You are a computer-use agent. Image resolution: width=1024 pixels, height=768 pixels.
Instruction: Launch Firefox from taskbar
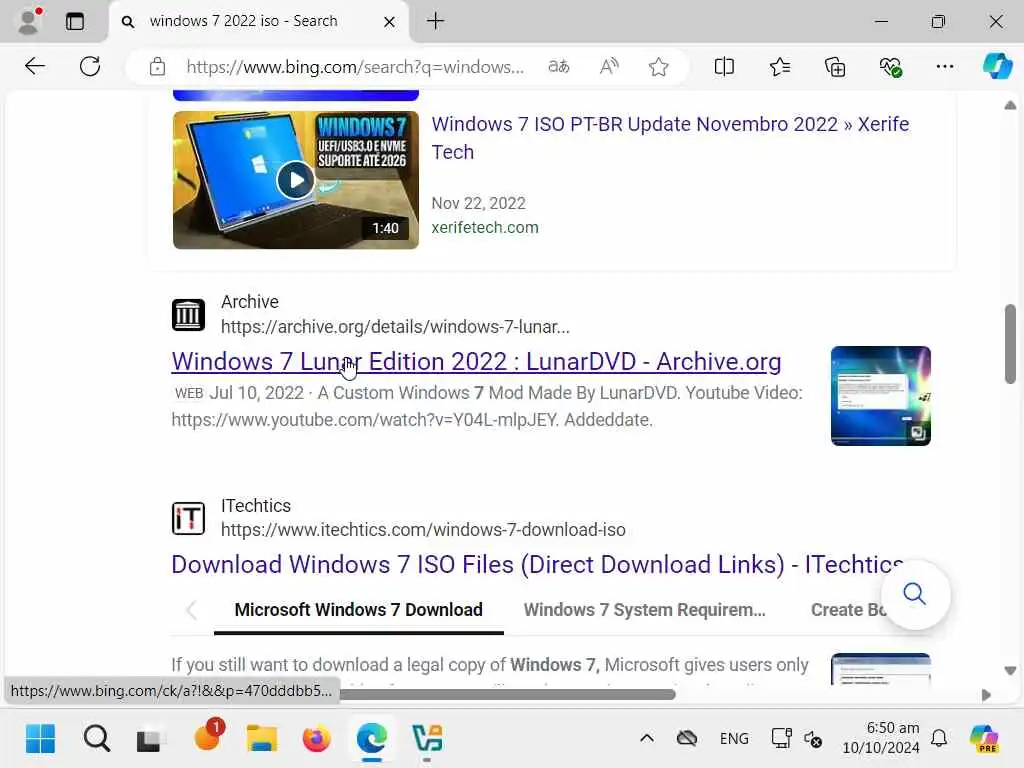point(317,739)
